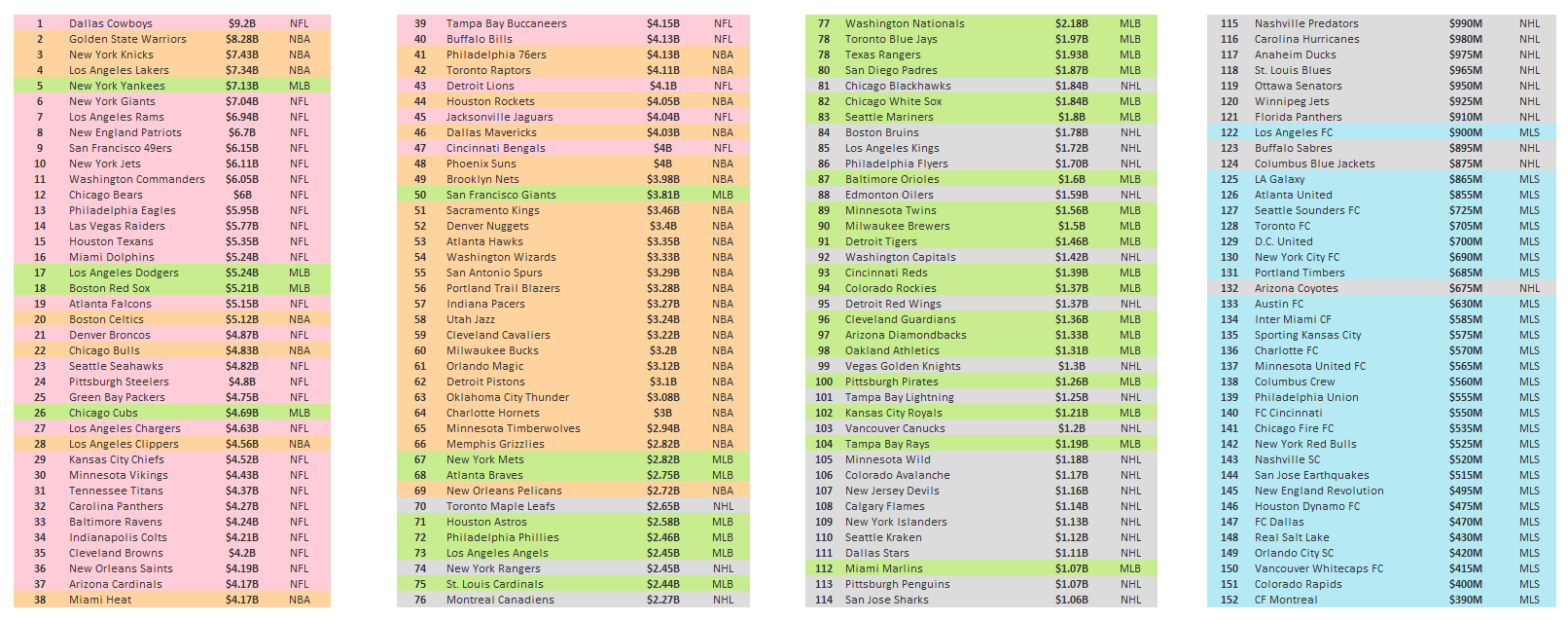Click the Boston Celtics team name
This screenshot has width=1568, height=620.
click(106, 319)
